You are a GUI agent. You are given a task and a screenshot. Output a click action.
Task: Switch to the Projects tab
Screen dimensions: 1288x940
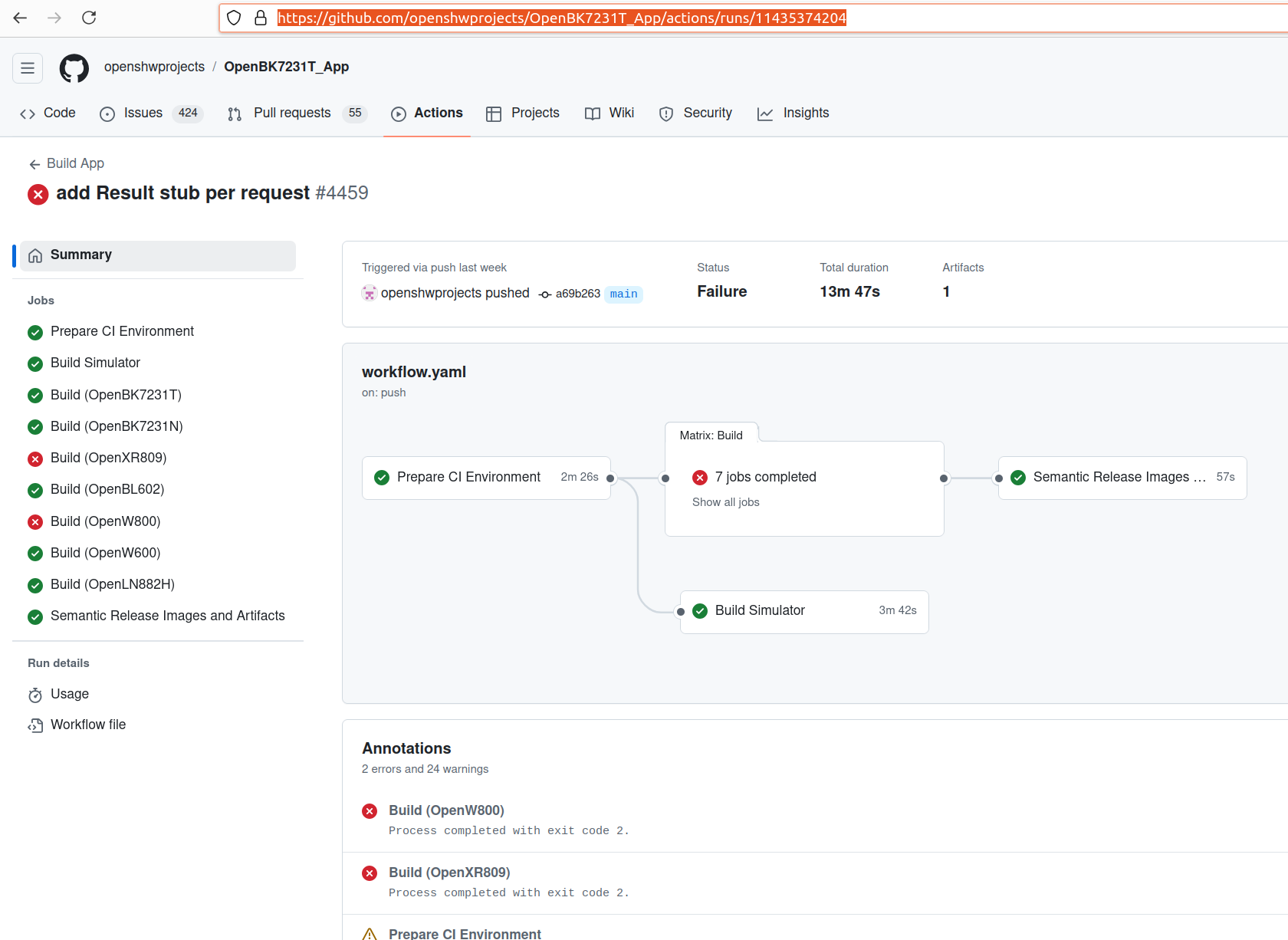[x=523, y=113]
